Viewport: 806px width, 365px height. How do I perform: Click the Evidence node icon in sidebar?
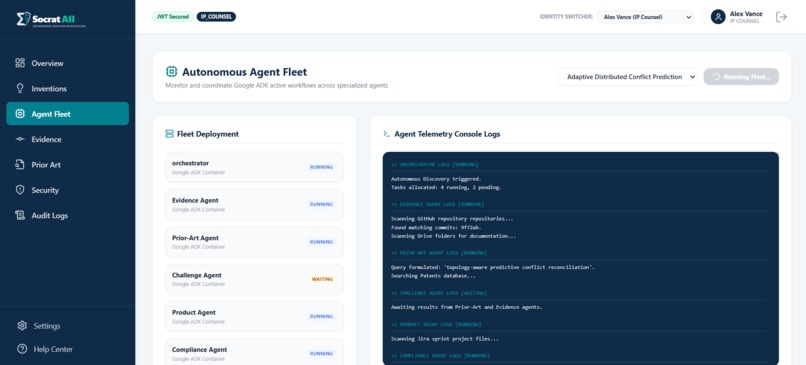[x=20, y=139]
